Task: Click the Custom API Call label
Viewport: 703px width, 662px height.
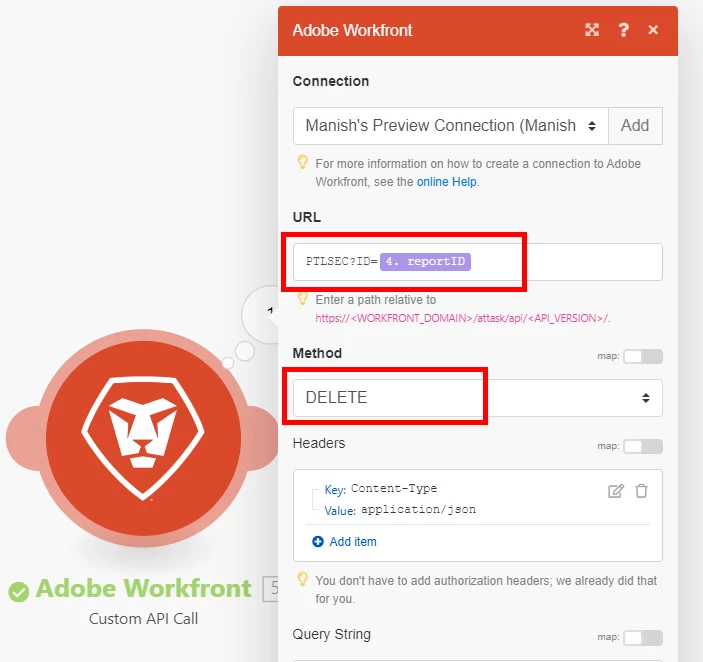Action: 143,619
